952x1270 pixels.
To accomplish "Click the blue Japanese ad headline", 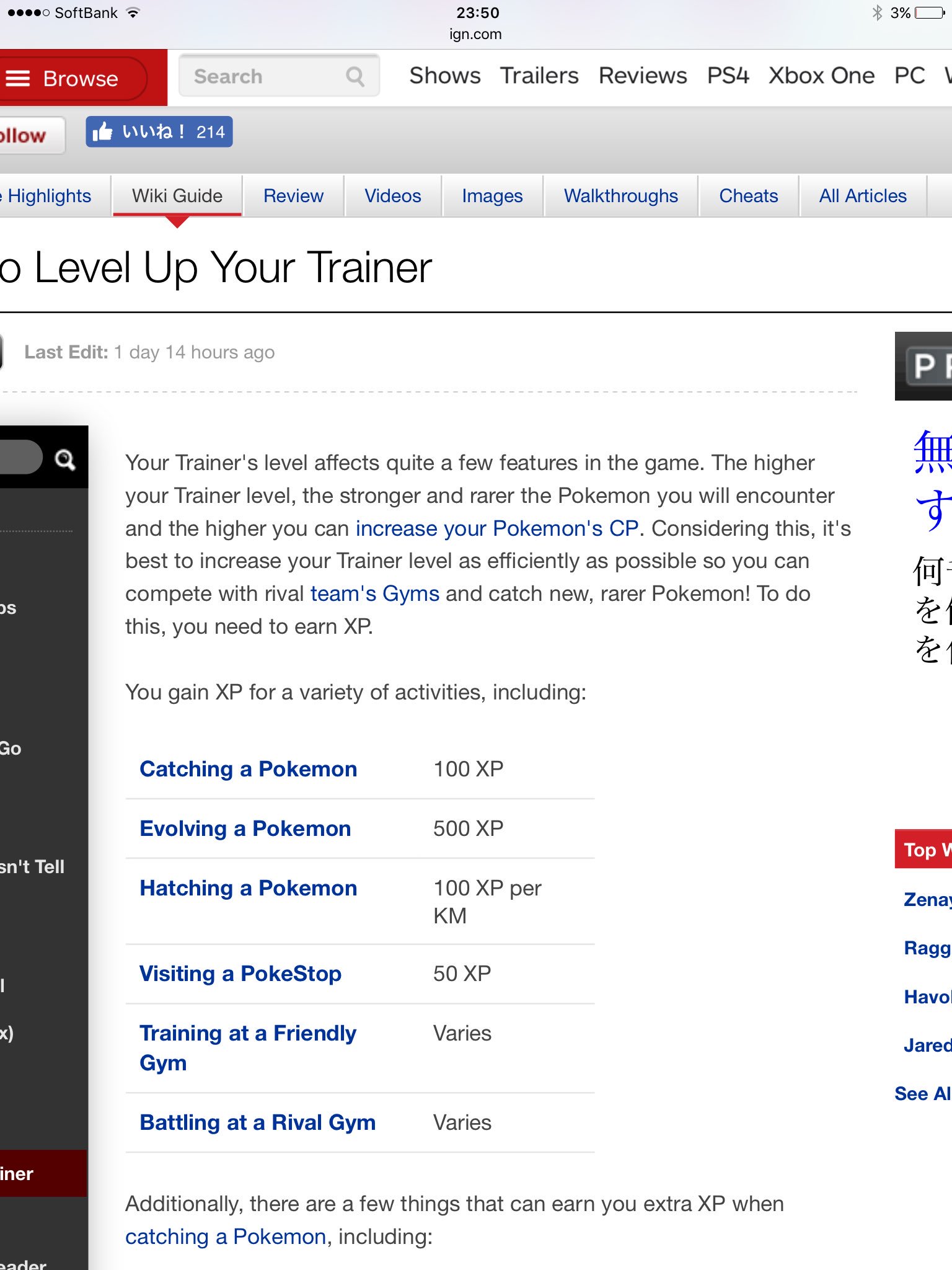I will 933,481.
